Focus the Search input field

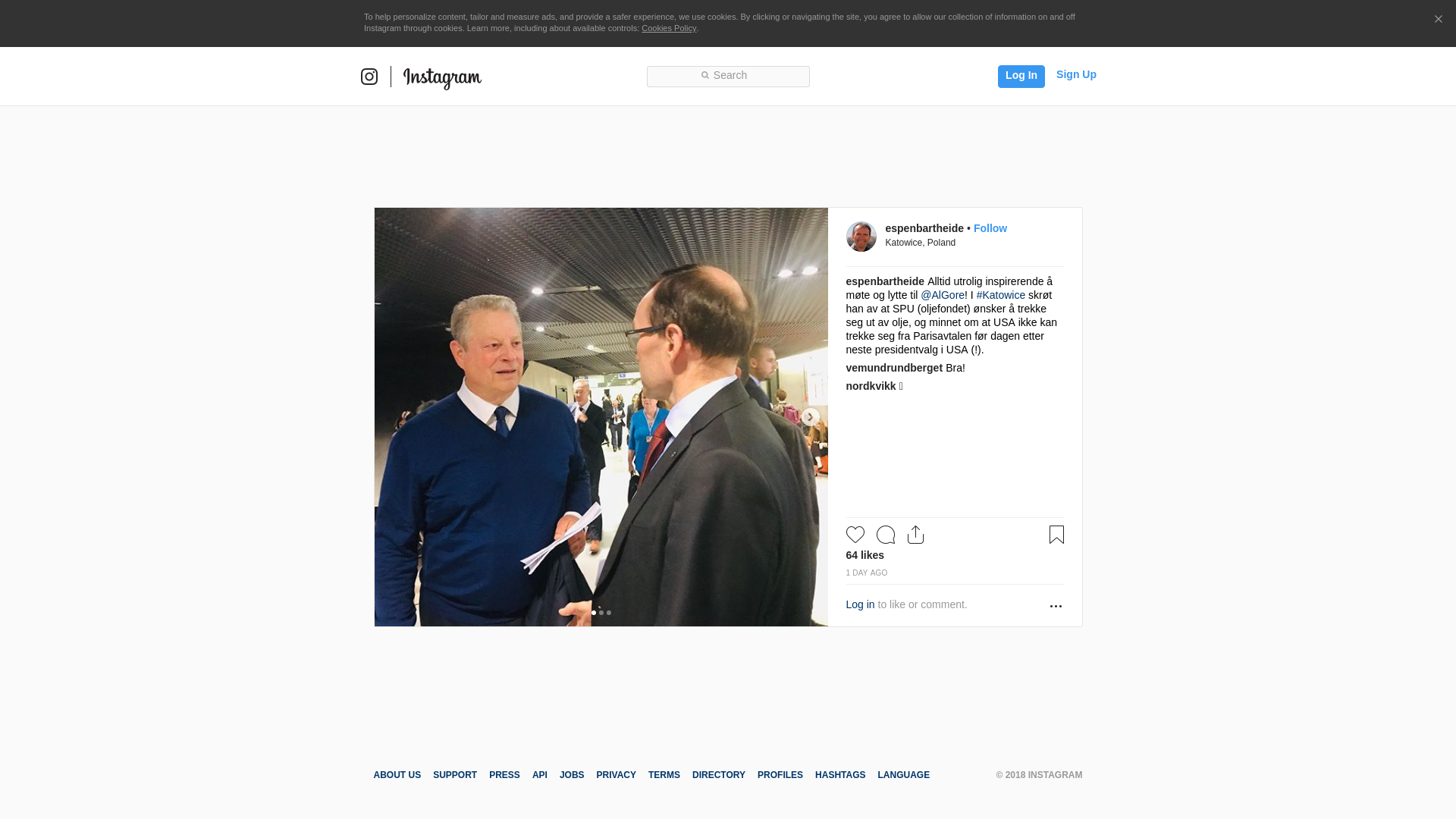pos(728,77)
